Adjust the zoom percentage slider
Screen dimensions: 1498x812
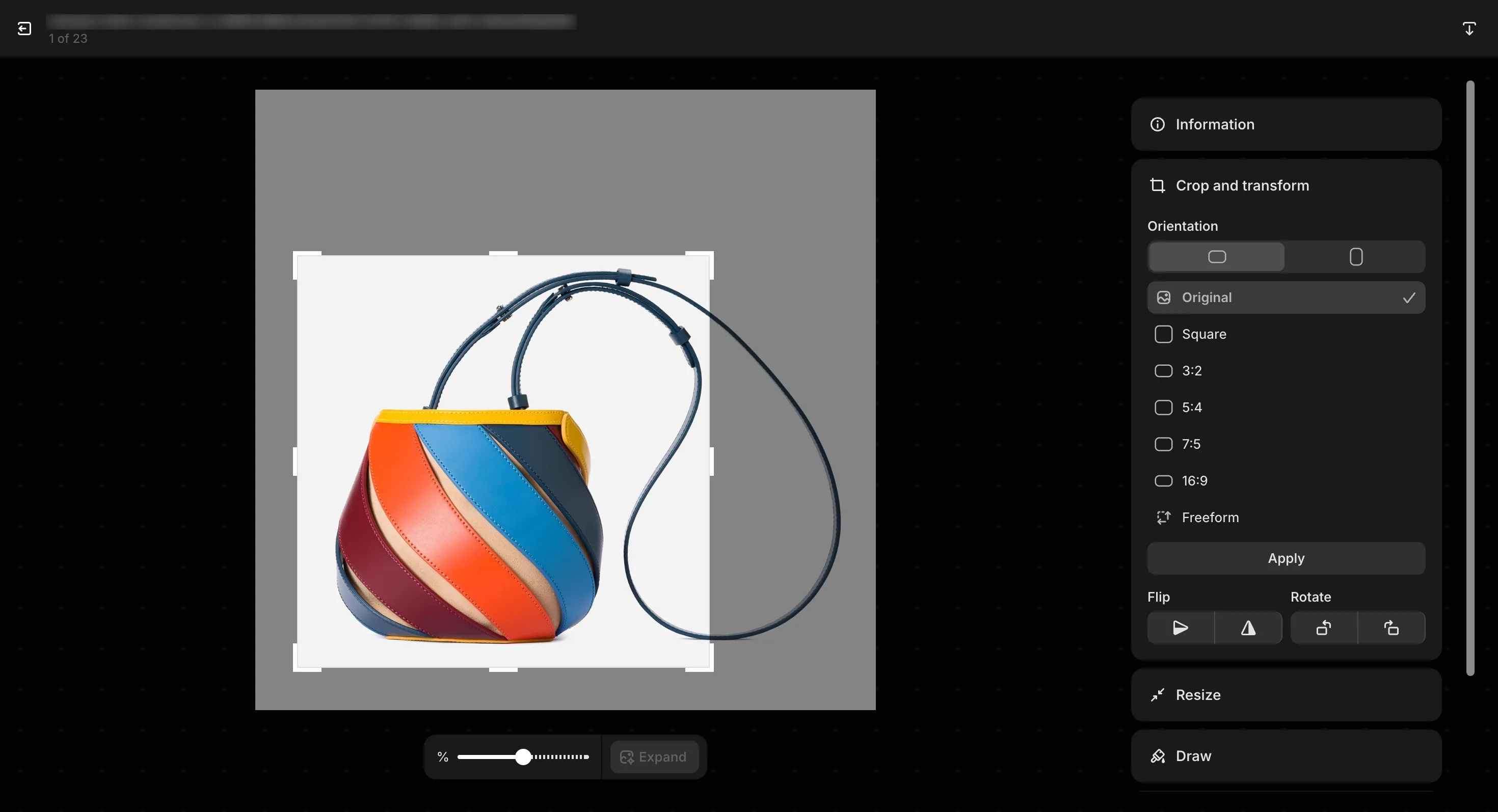523,757
